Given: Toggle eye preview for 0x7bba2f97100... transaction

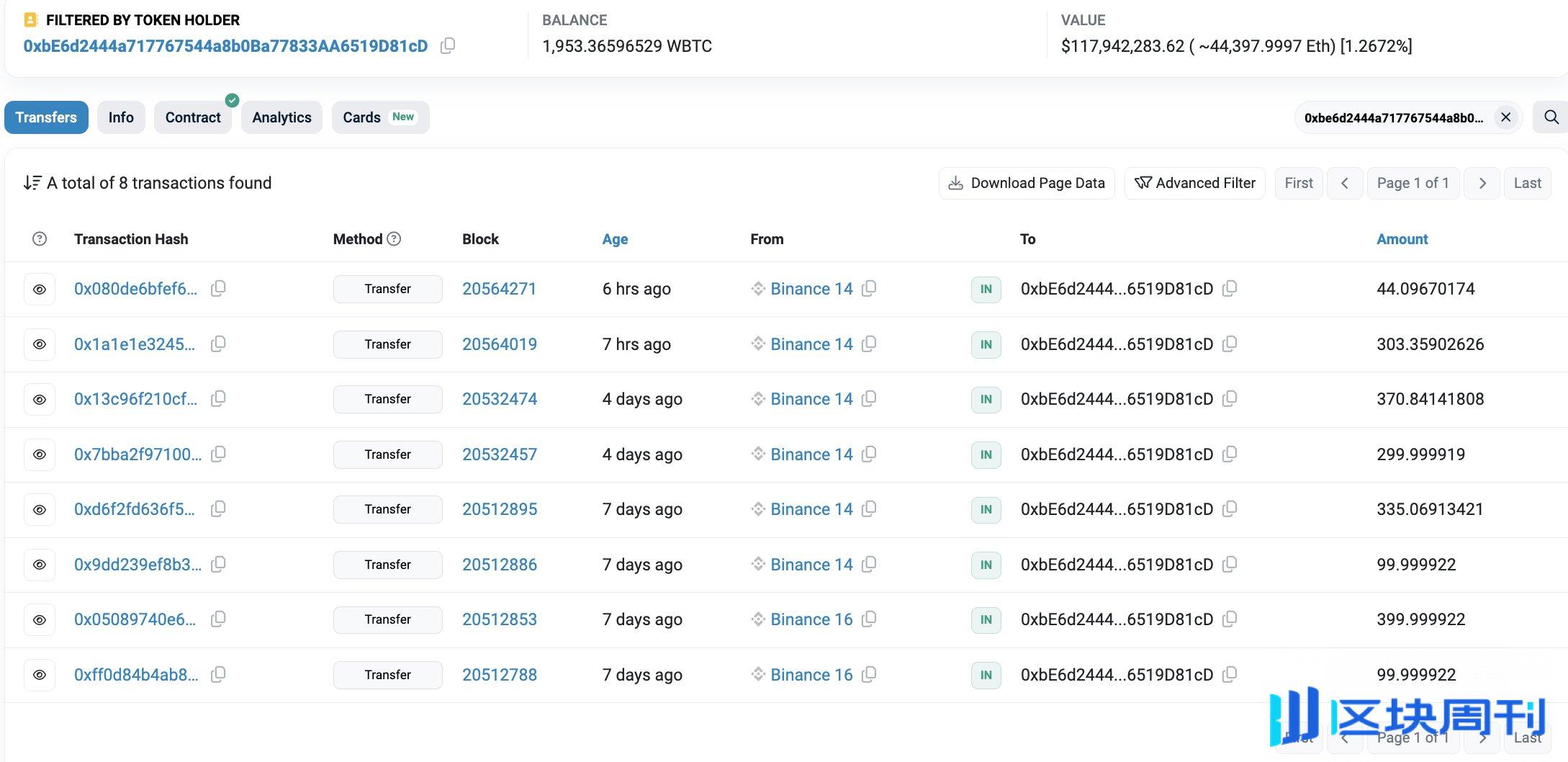Looking at the screenshot, I should (40, 454).
